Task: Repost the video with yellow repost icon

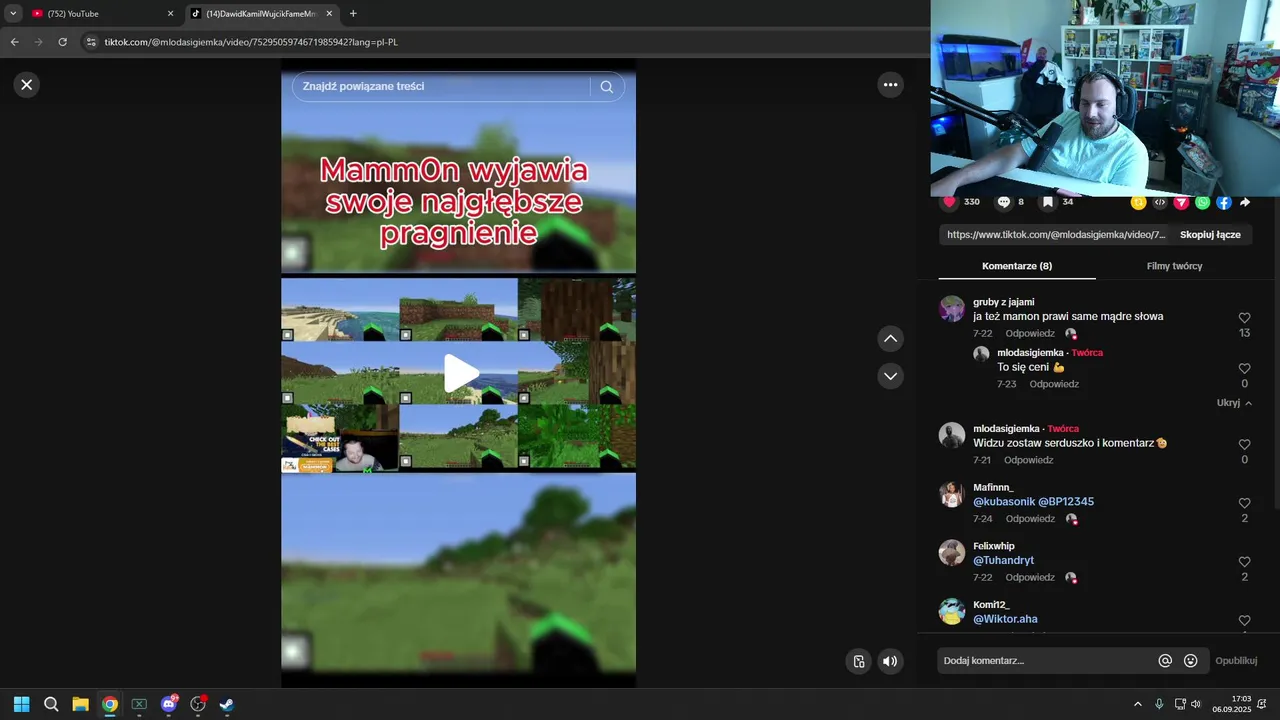Action: pyautogui.click(x=1138, y=202)
